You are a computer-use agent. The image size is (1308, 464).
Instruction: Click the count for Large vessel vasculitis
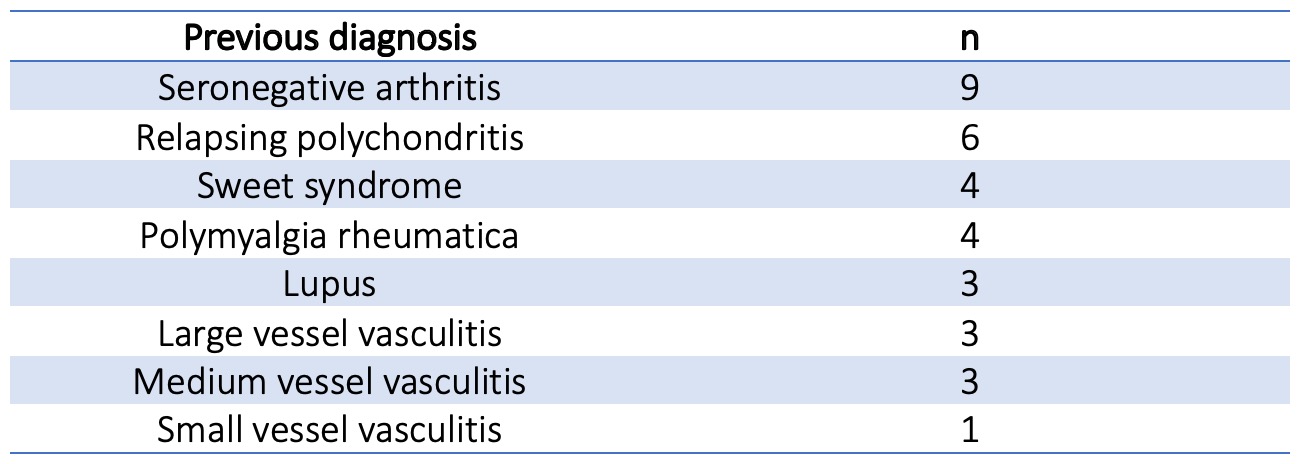[967, 333]
